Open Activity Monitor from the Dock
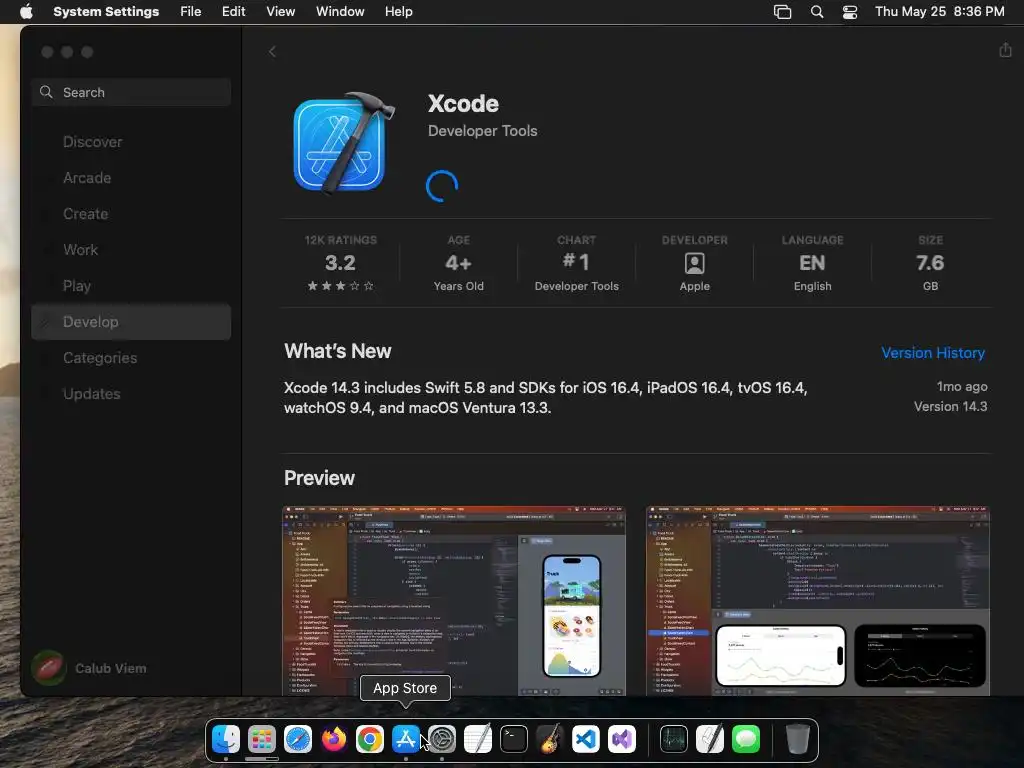 (674, 739)
